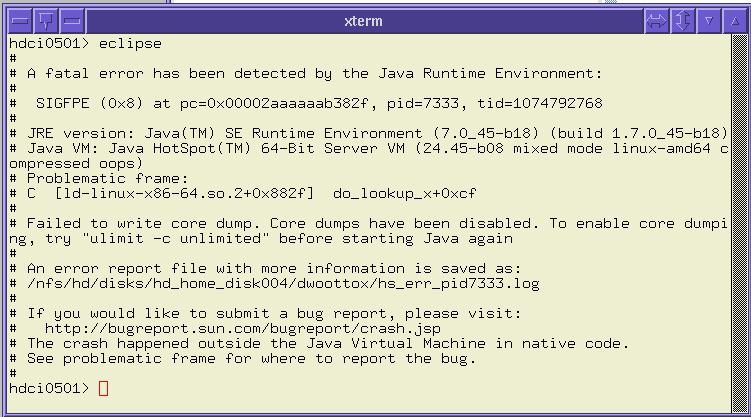Maximize window vertically with up-down arrow icon
The image size is (751, 417).
683,20
